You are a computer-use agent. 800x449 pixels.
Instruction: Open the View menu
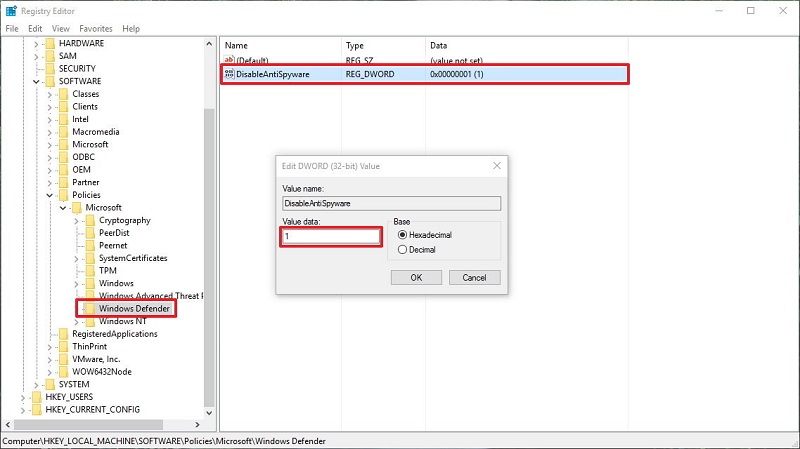click(60, 29)
